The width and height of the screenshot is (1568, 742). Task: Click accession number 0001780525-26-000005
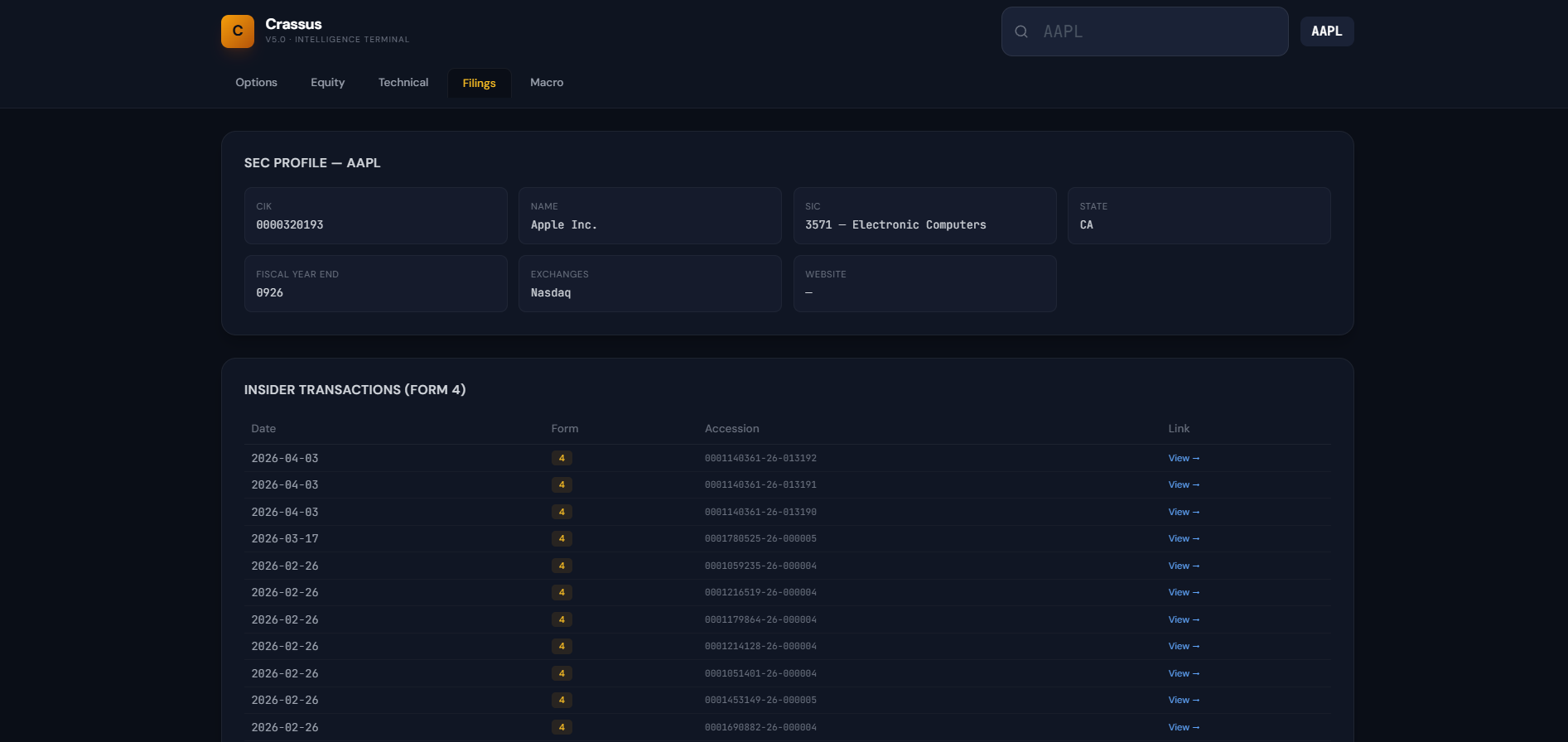tap(760, 539)
